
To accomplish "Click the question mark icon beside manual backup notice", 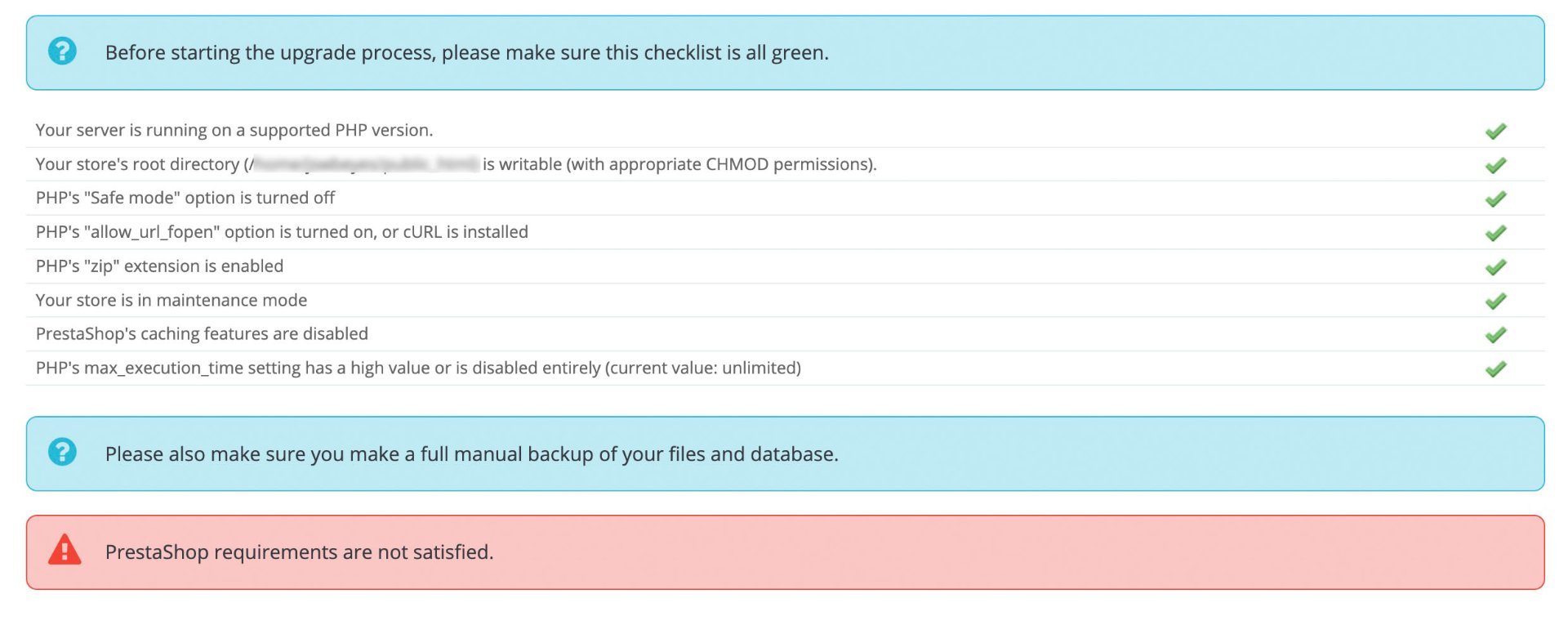I will [62, 453].
